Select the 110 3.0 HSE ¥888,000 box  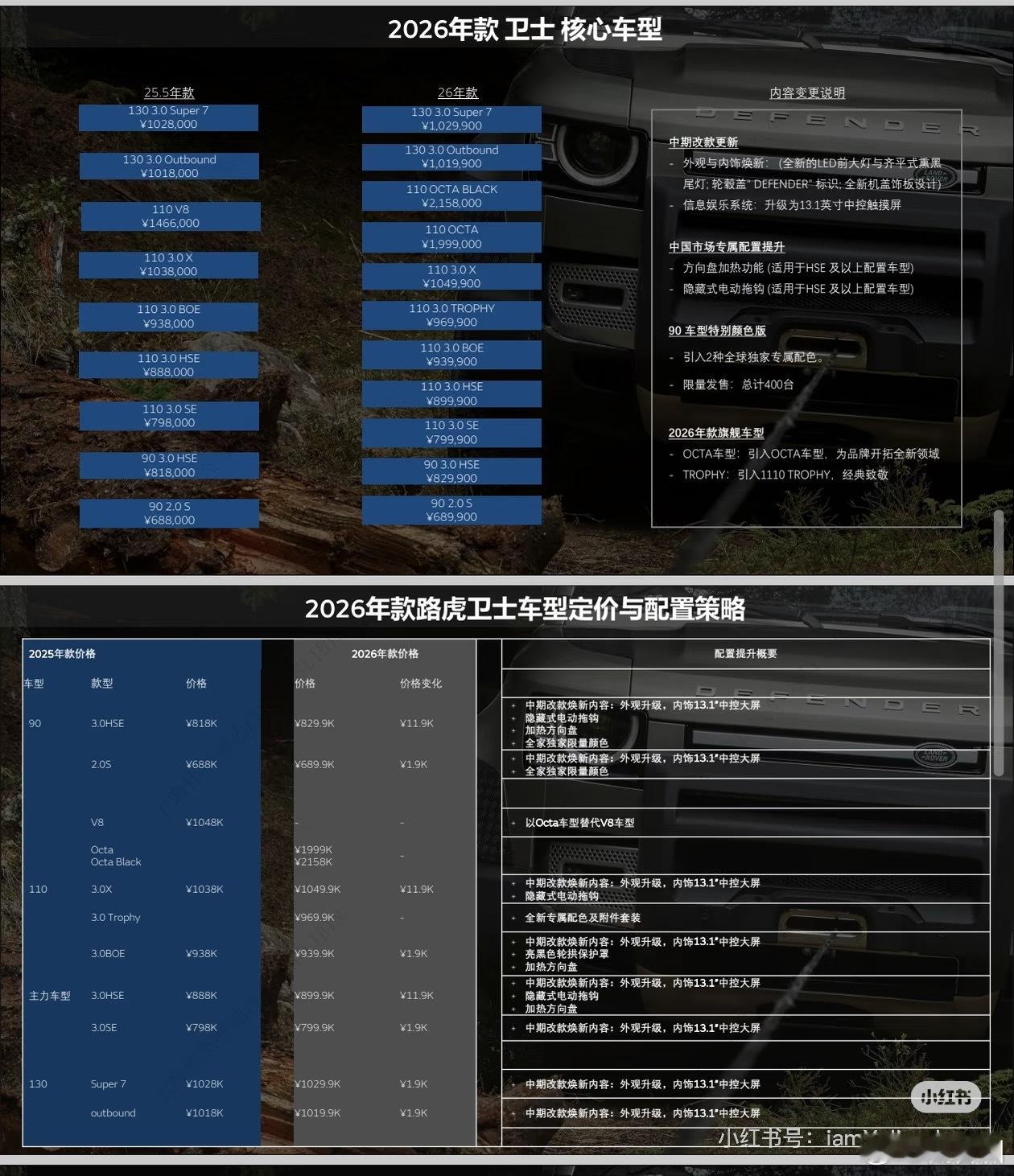[168, 365]
